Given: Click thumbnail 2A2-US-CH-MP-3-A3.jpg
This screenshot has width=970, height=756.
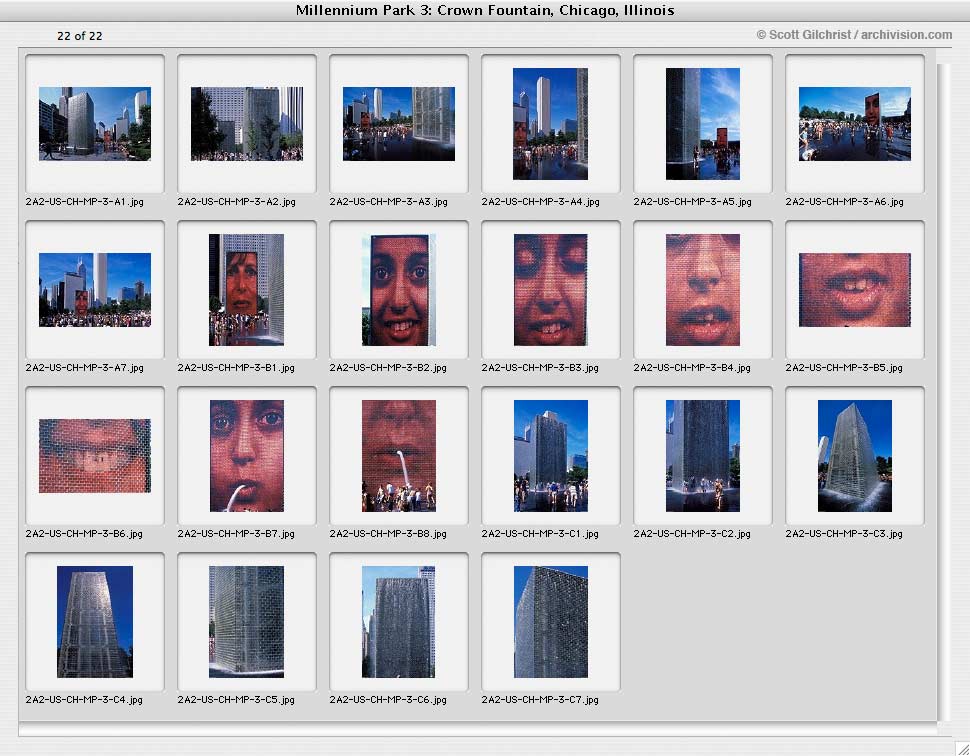Looking at the screenshot, I should tap(399, 124).
